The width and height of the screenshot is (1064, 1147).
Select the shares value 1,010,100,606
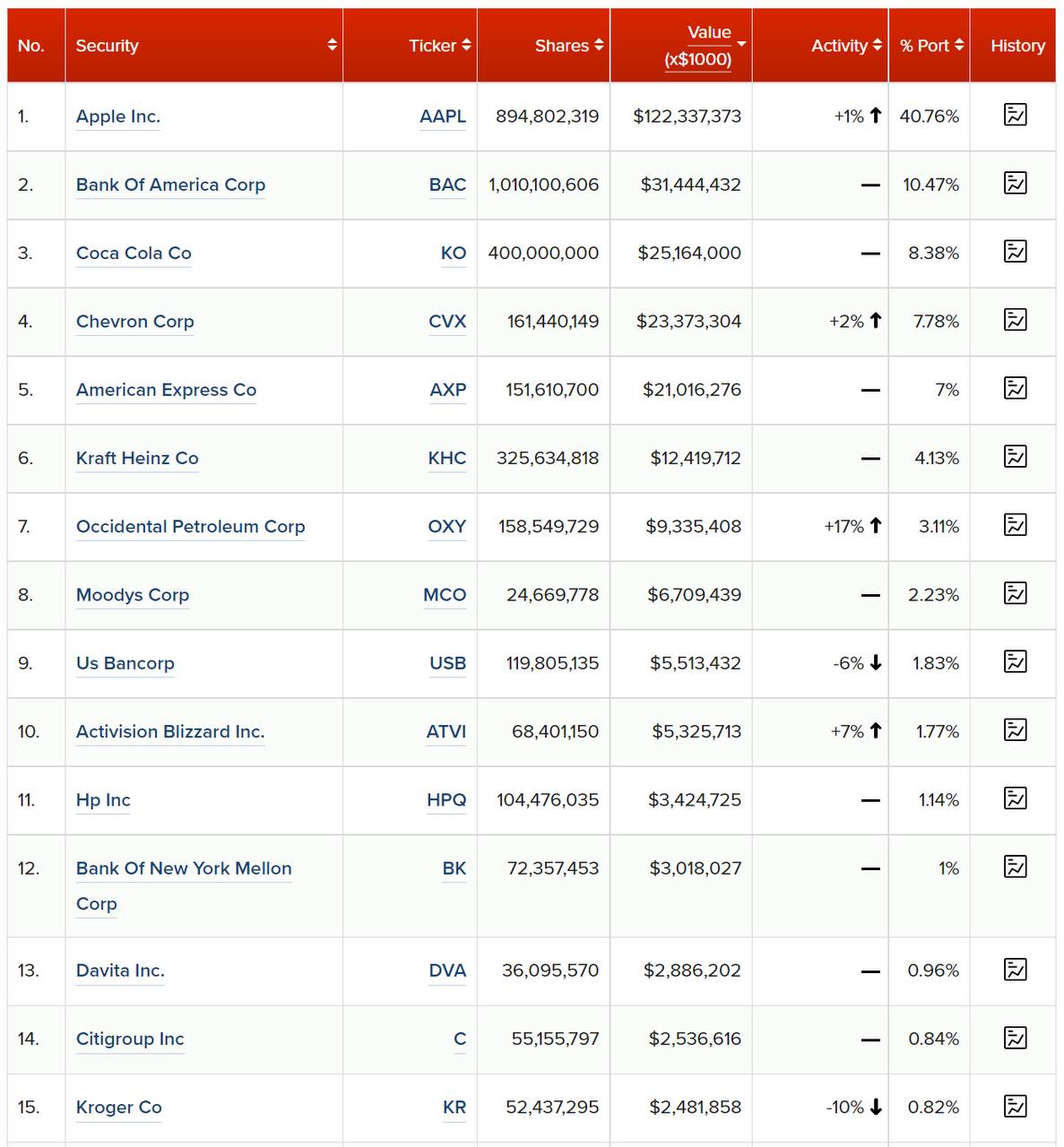[543, 185]
